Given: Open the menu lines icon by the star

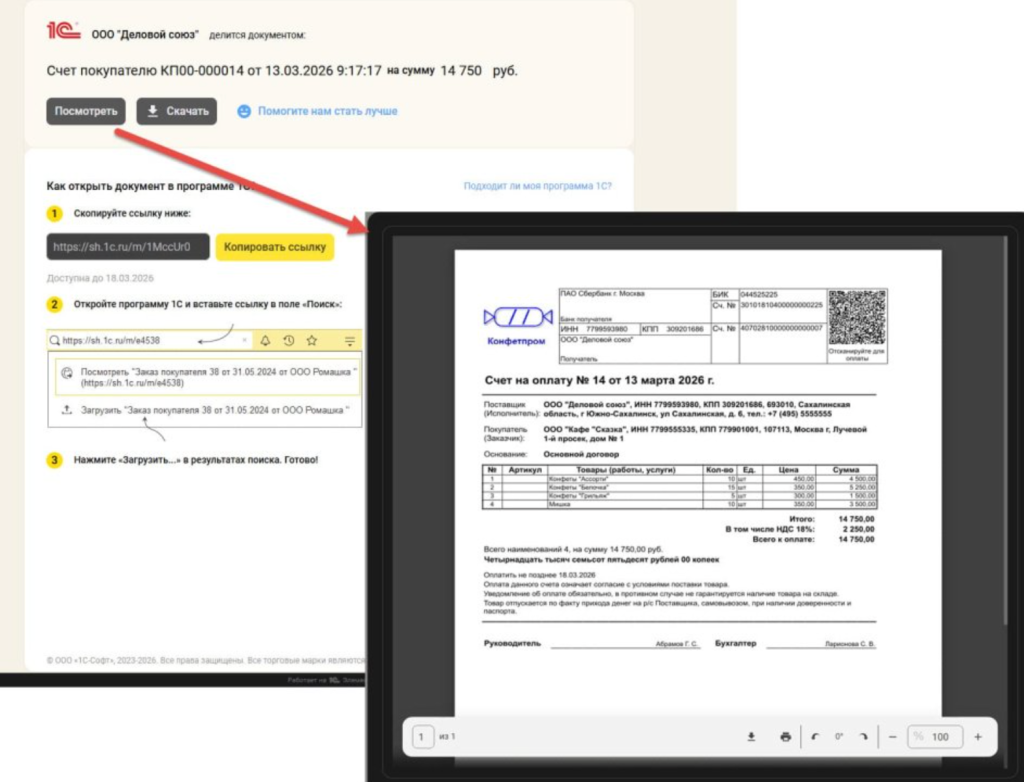Looking at the screenshot, I should tap(350, 340).
